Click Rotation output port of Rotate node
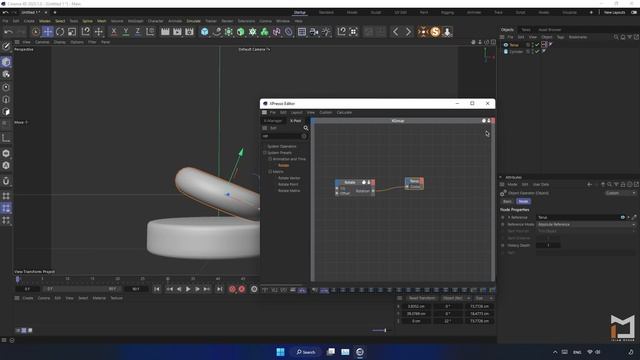The image size is (640, 360). 373,191
